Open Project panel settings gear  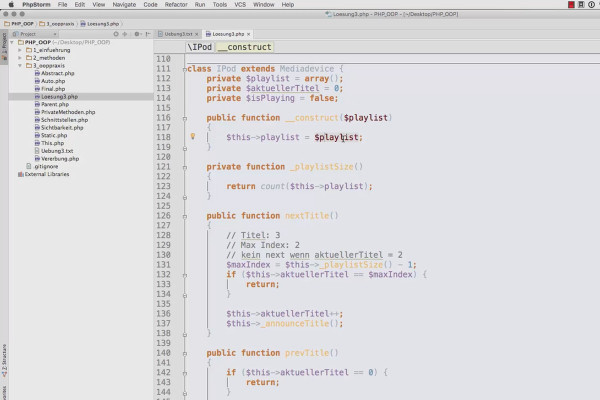pyautogui.click(x=137, y=34)
